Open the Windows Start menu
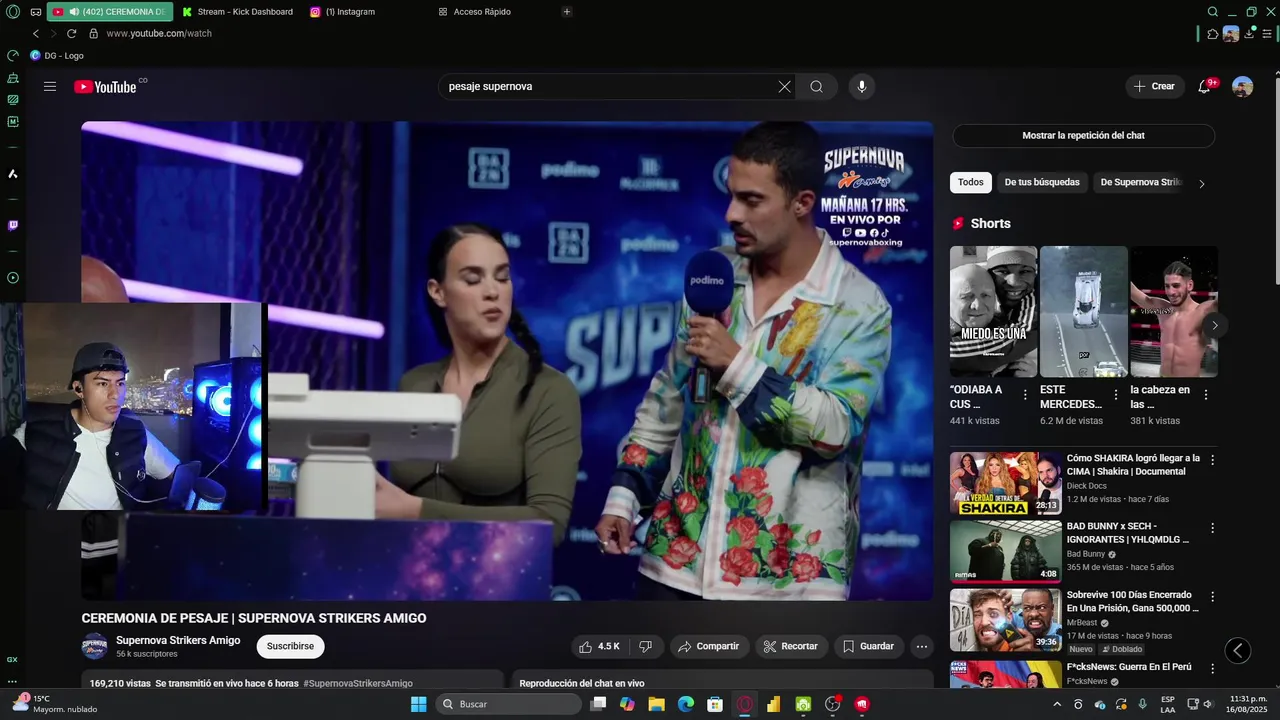 (419, 704)
